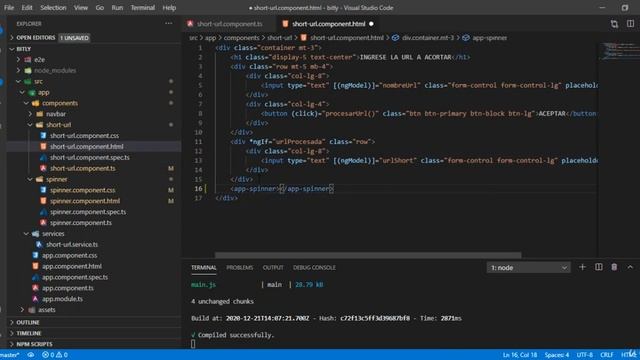Click unsaved dot on short-url.component.html tab

(371, 24)
